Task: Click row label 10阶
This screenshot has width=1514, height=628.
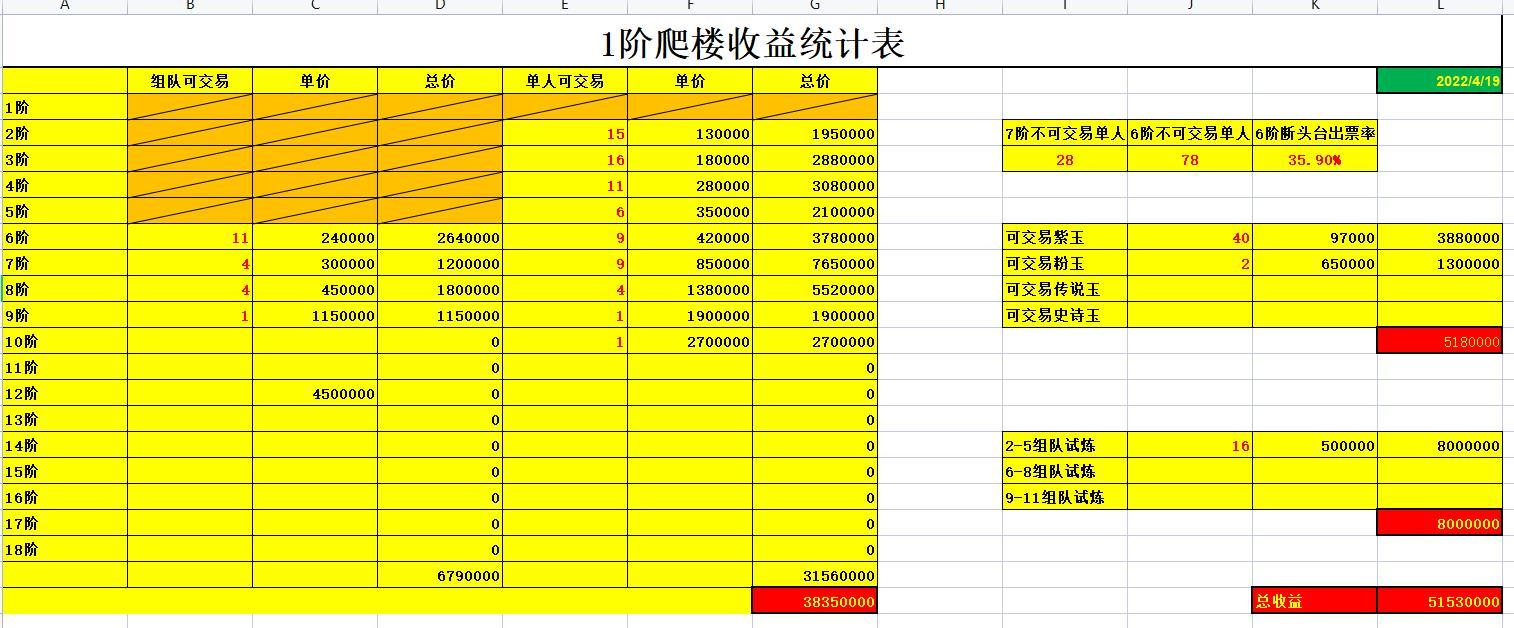Action: [x=65, y=341]
